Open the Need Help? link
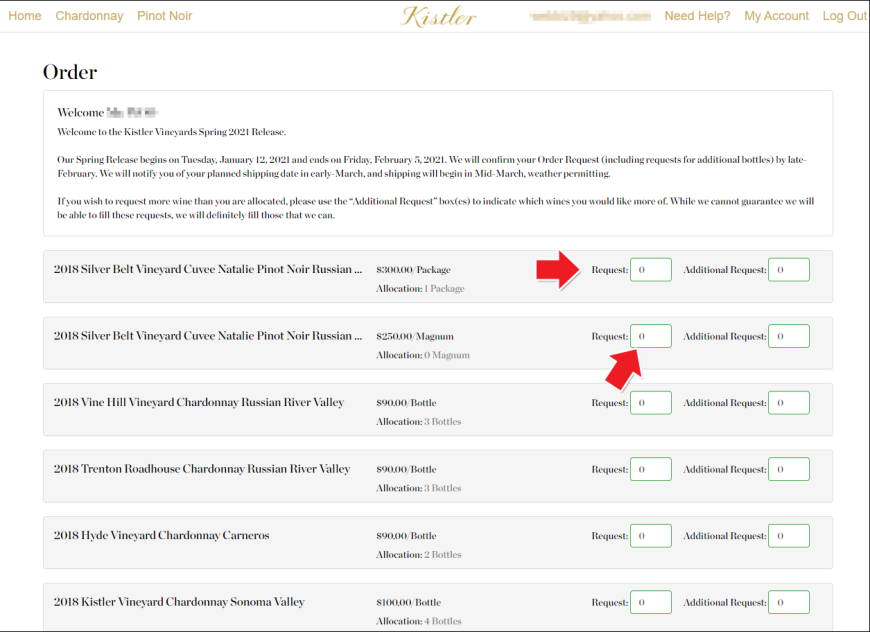 (697, 16)
